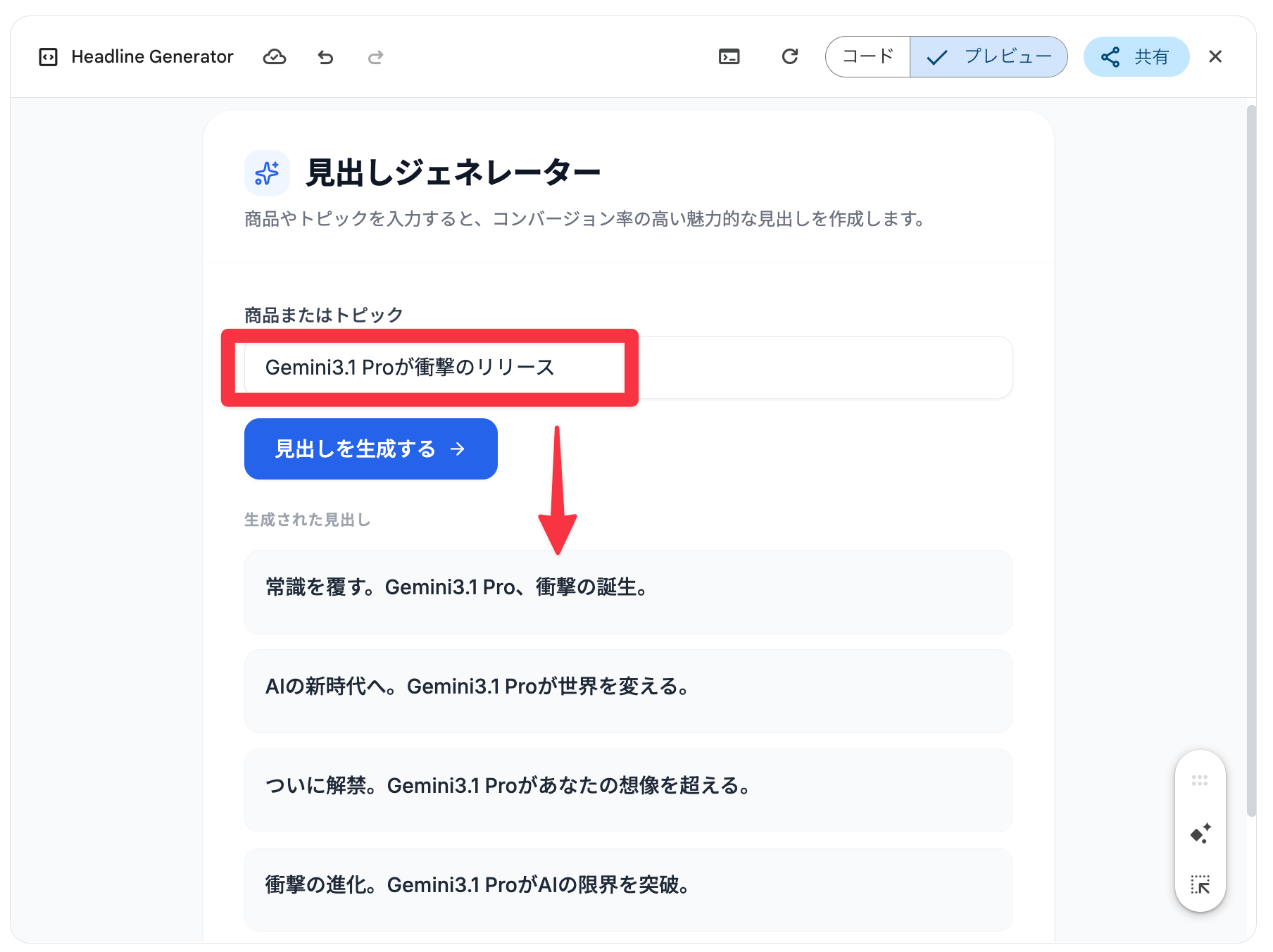1273x952 pixels.
Task: Click the vertical scrollbar on the right
Action: pos(1250,458)
